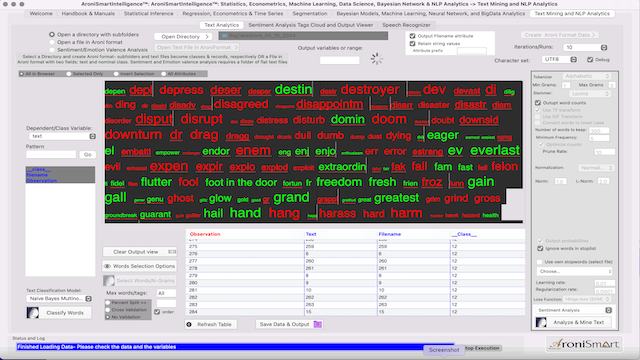
Task: Open the Dependent/Class Variable 'text' dropdown
Action: 62,136
